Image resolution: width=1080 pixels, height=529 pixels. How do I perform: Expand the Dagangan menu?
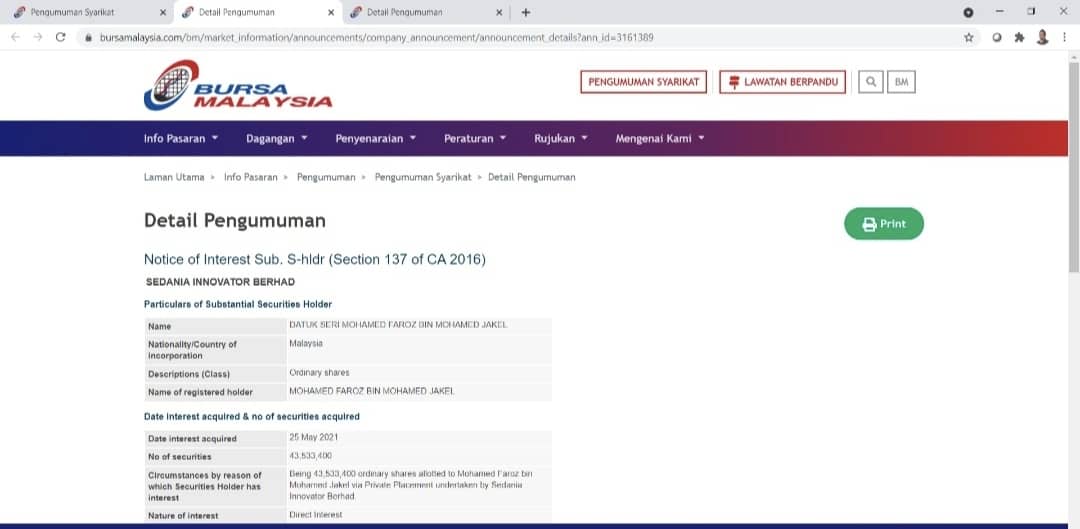pos(277,138)
